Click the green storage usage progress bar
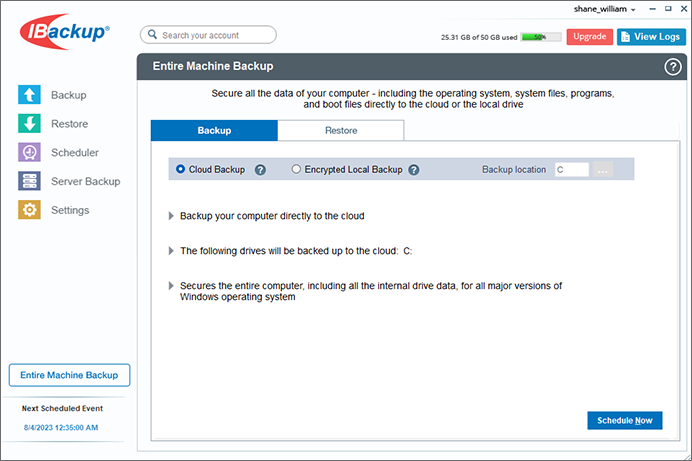Viewport: 692px width, 461px height. [x=541, y=37]
